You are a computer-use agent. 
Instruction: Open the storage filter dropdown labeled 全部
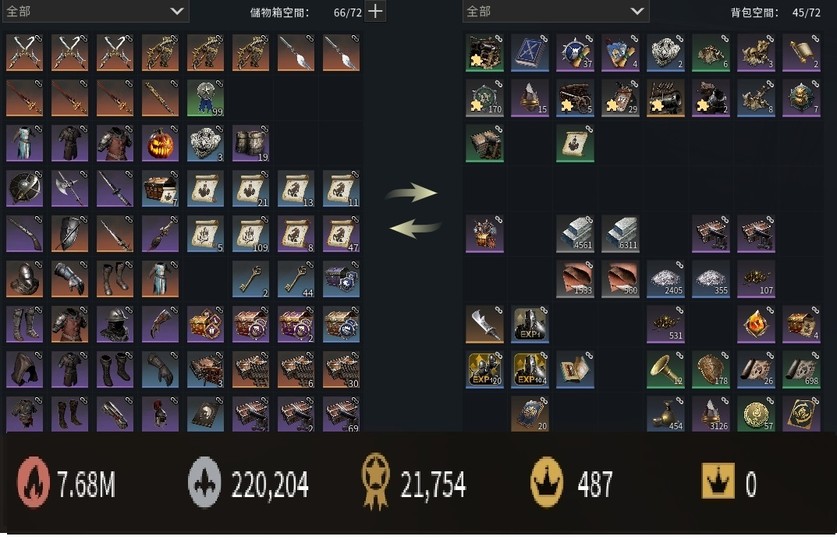(x=96, y=11)
